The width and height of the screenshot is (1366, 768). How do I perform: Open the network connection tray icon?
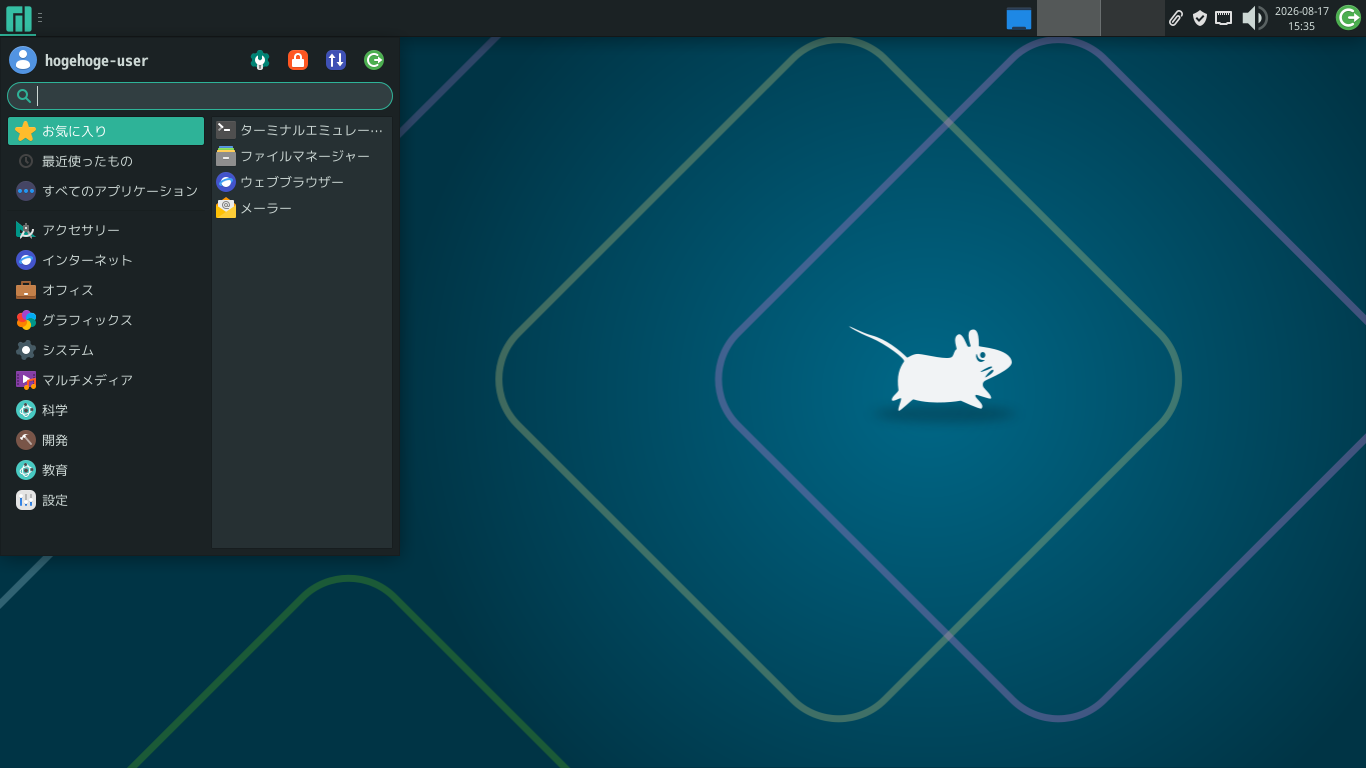coord(1223,18)
